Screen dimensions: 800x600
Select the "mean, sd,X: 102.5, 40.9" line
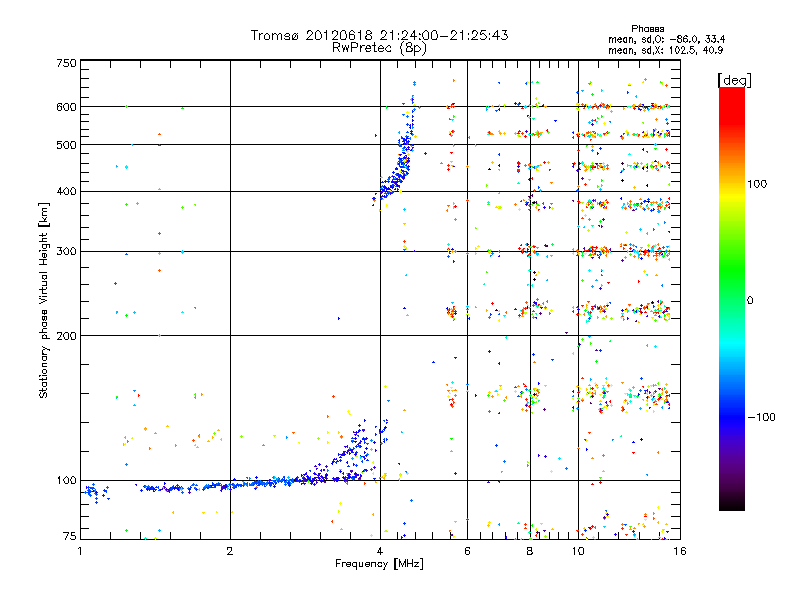[x=665, y=50]
